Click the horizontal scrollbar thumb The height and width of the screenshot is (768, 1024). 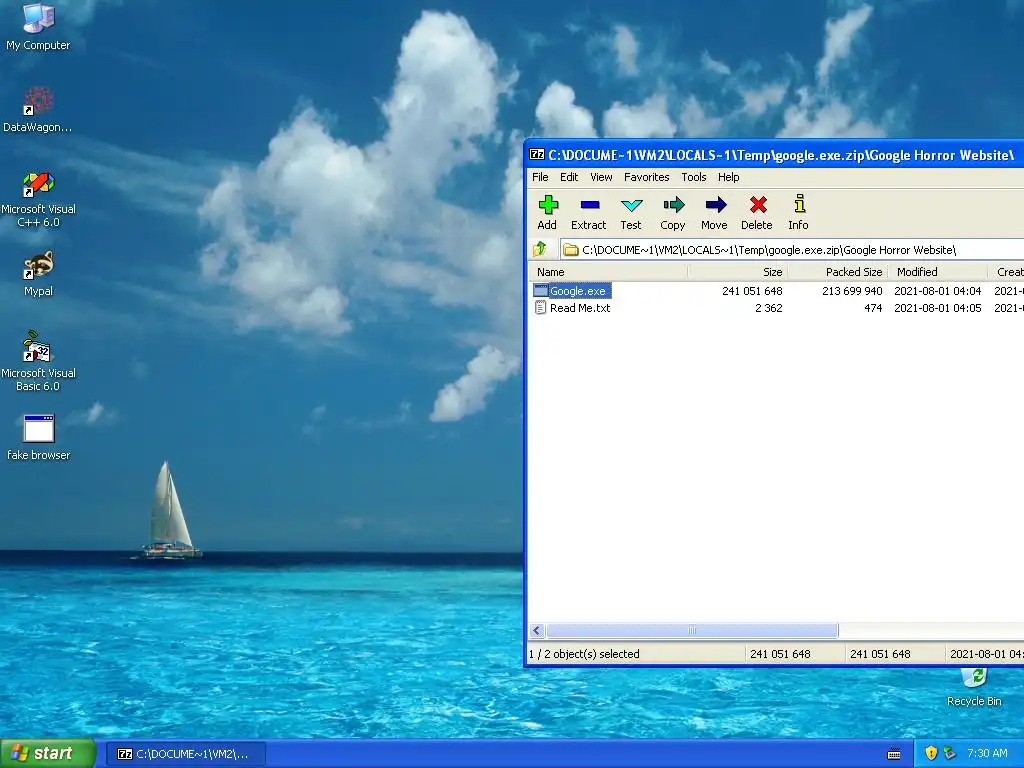tap(692, 630)
